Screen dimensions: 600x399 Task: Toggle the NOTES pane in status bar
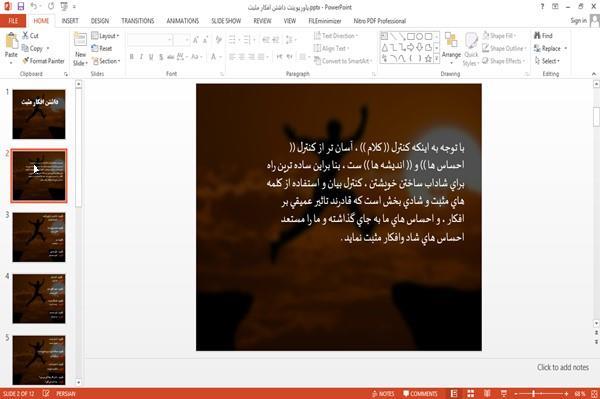pyautogui.click(x=383, y=394)
